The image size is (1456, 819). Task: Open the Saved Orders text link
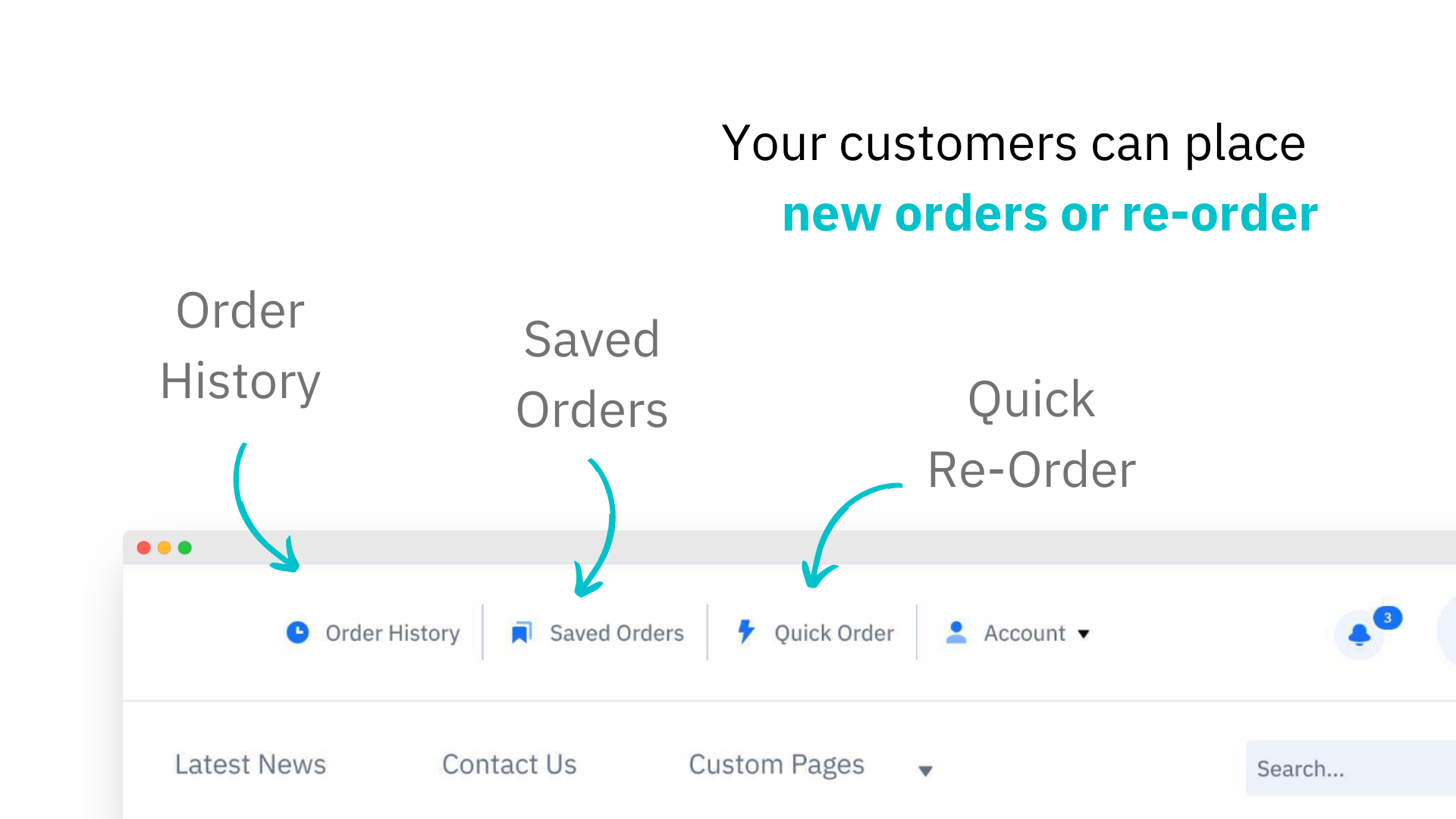click(x=617, y=633)
